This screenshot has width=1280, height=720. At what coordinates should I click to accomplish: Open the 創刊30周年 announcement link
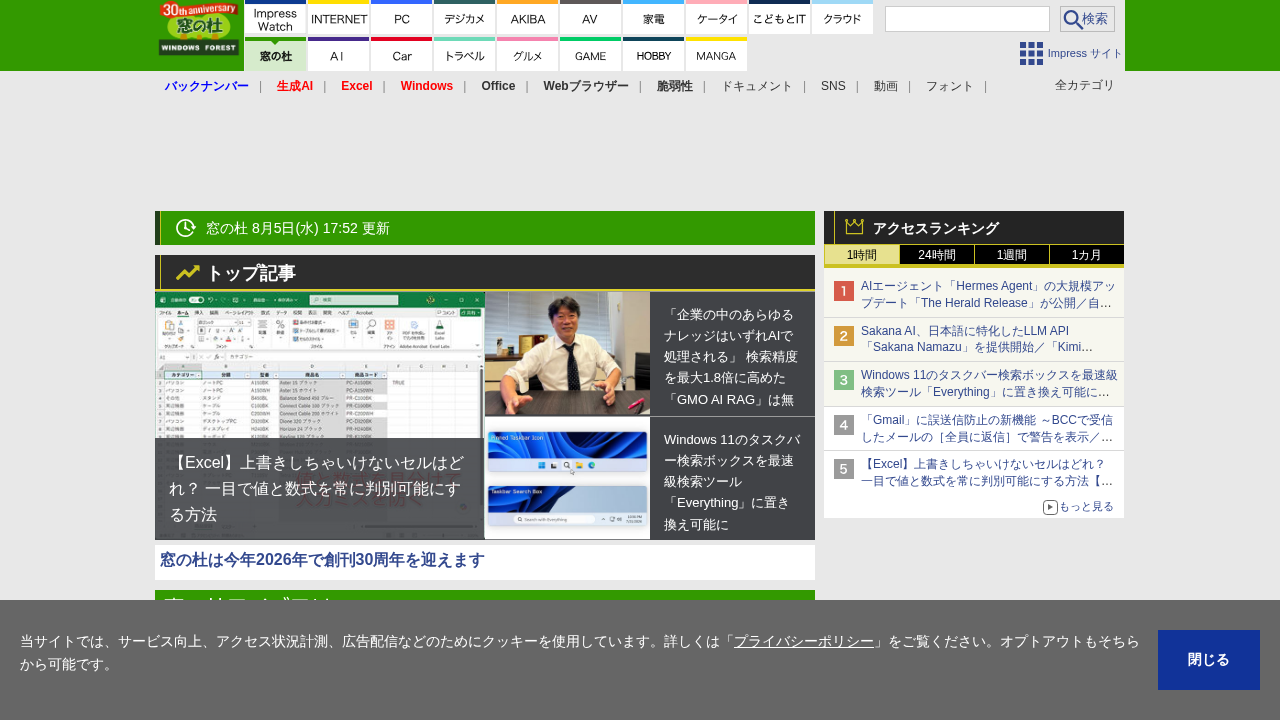[x=322, y=560]
